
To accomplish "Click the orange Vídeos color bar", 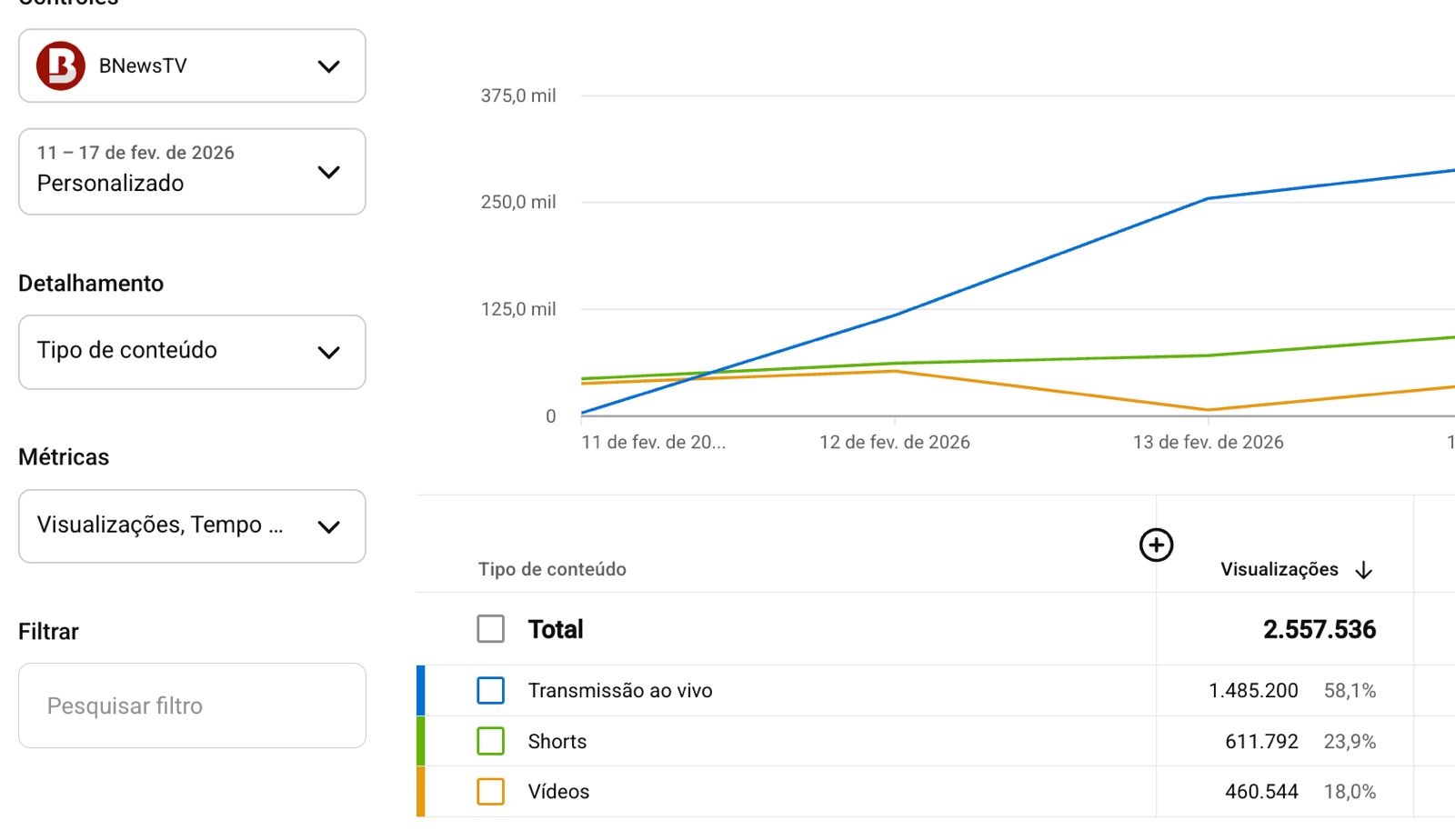I will pyautogui.click(x=421, y=792).
